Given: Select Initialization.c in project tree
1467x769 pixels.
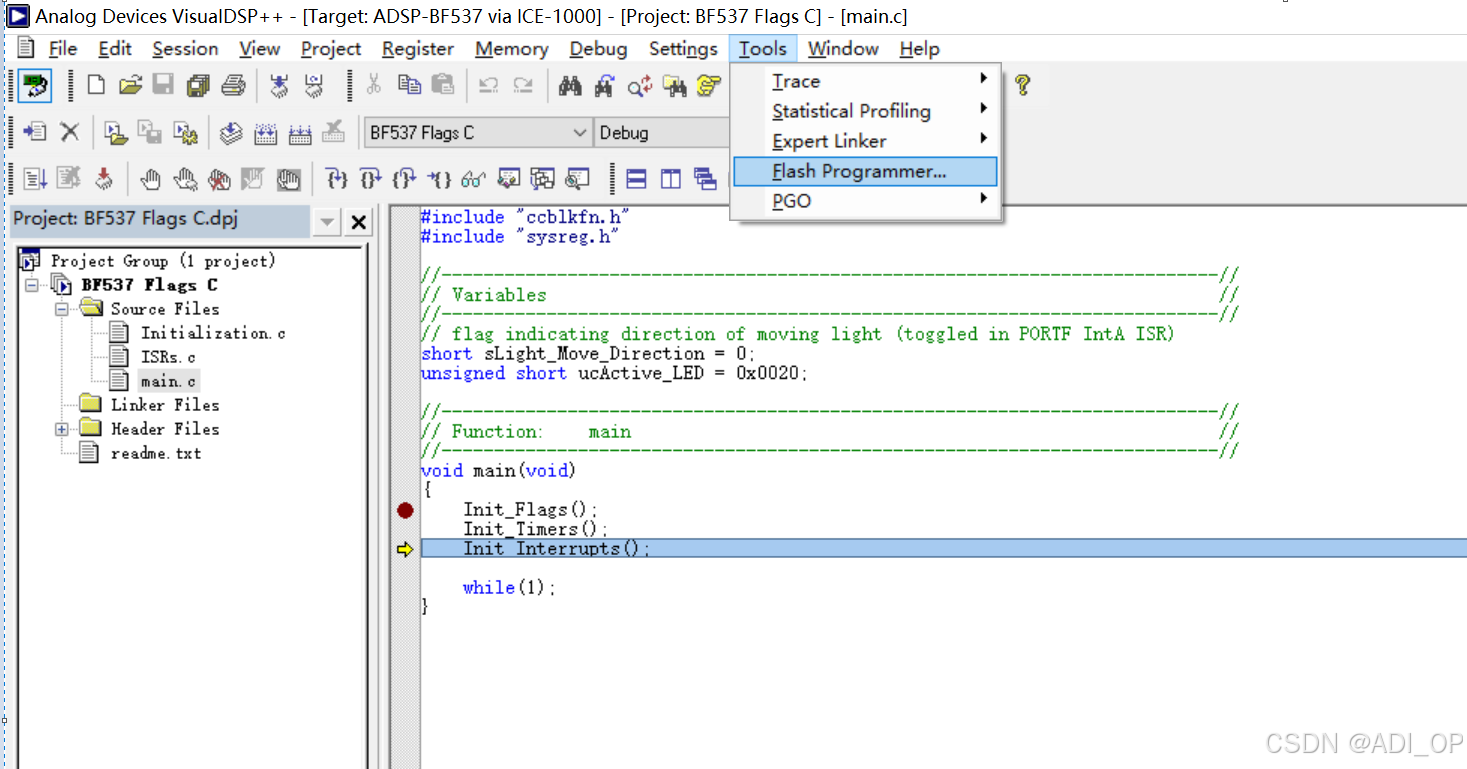Looking at the screenshot, I should coord(213,333).
